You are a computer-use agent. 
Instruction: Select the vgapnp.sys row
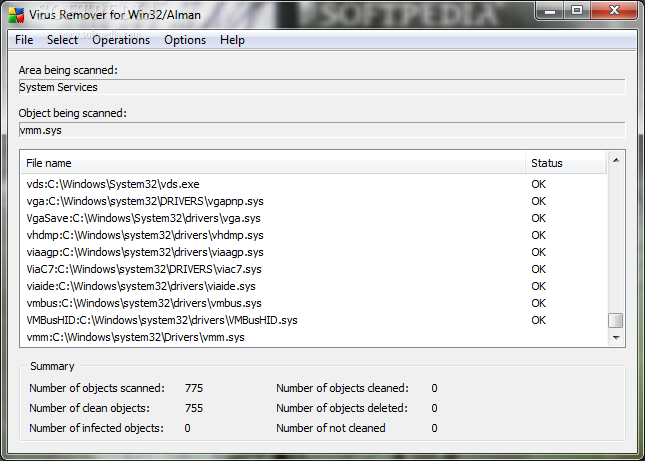pyautogui.click(x=313, y=202)
